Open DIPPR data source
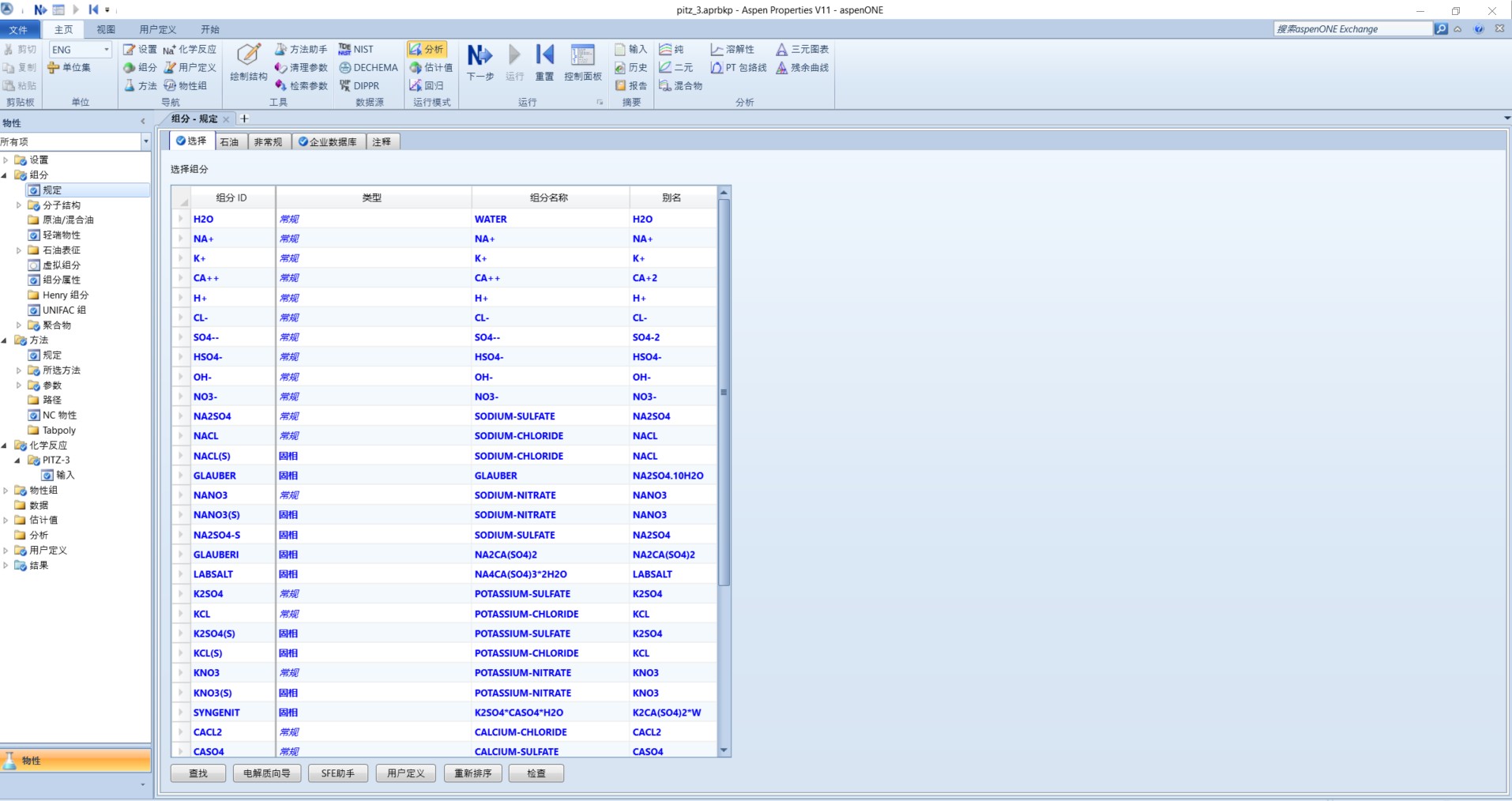Viewport: 1512px width, 801px height. (359, 85)
